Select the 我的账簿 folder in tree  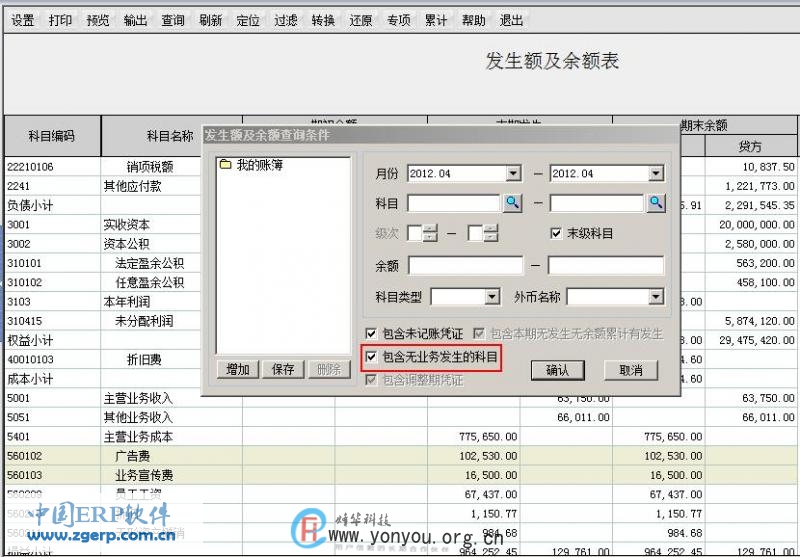coord(259,165)
